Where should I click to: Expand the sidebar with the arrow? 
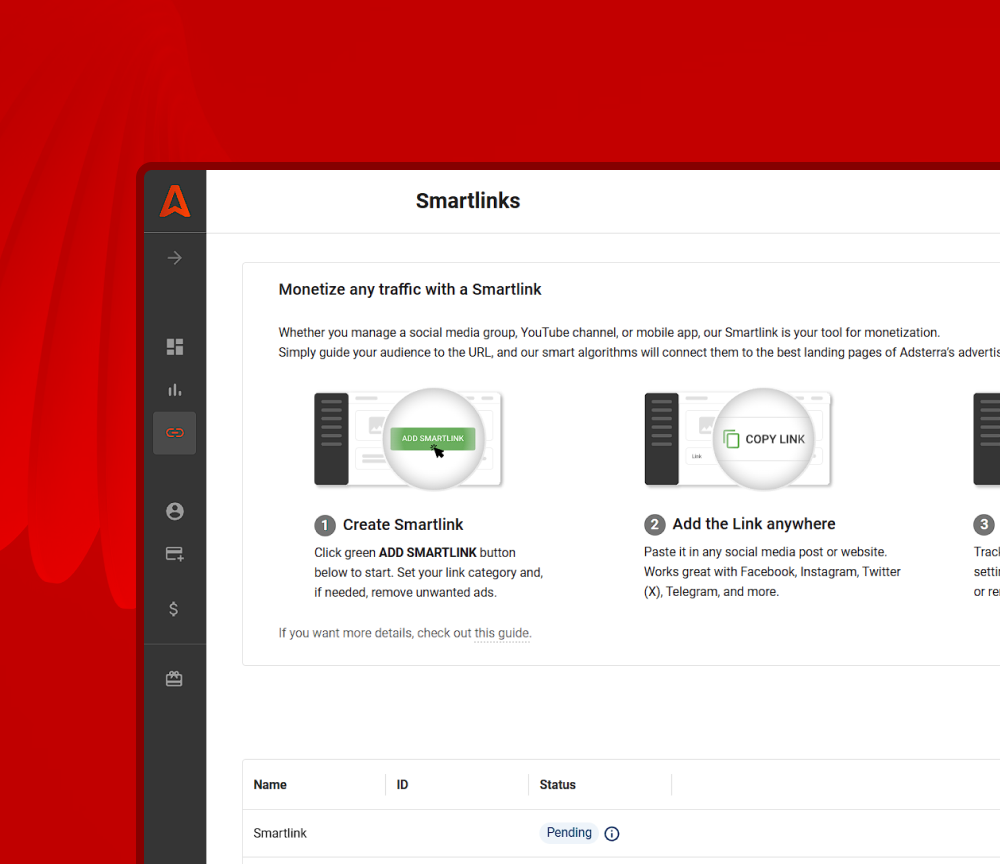coord(174,257)
